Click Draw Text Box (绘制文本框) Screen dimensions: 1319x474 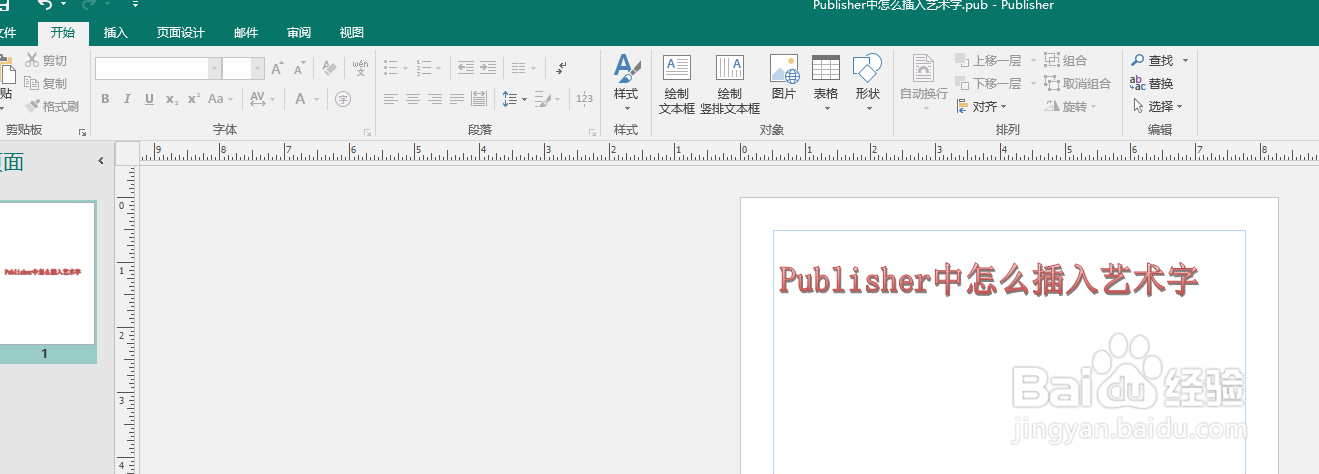tap(677, 84)
